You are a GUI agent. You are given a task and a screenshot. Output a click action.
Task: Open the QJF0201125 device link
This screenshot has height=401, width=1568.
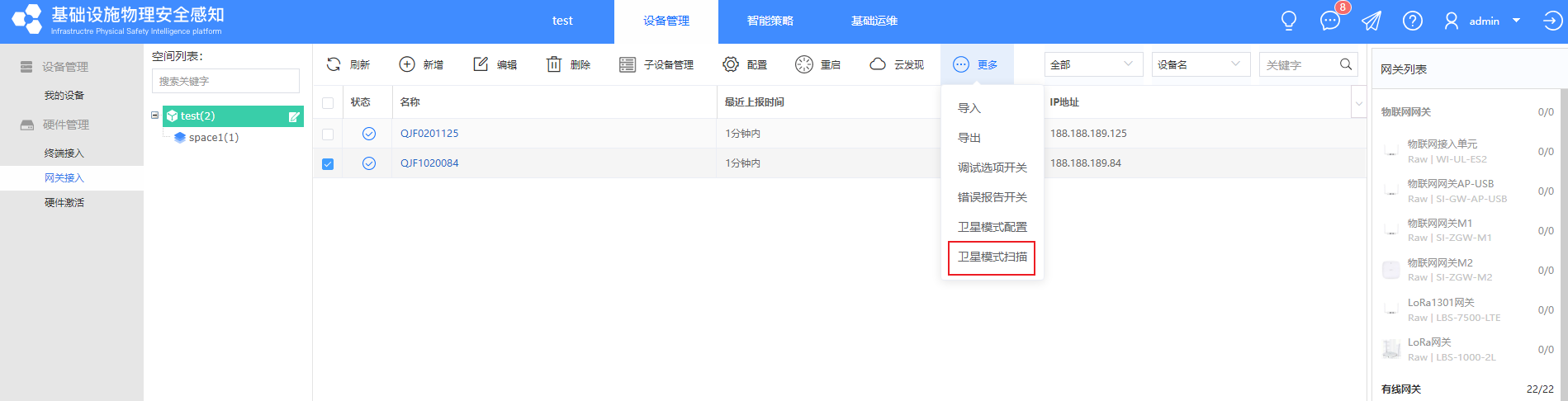coord(429,134)
